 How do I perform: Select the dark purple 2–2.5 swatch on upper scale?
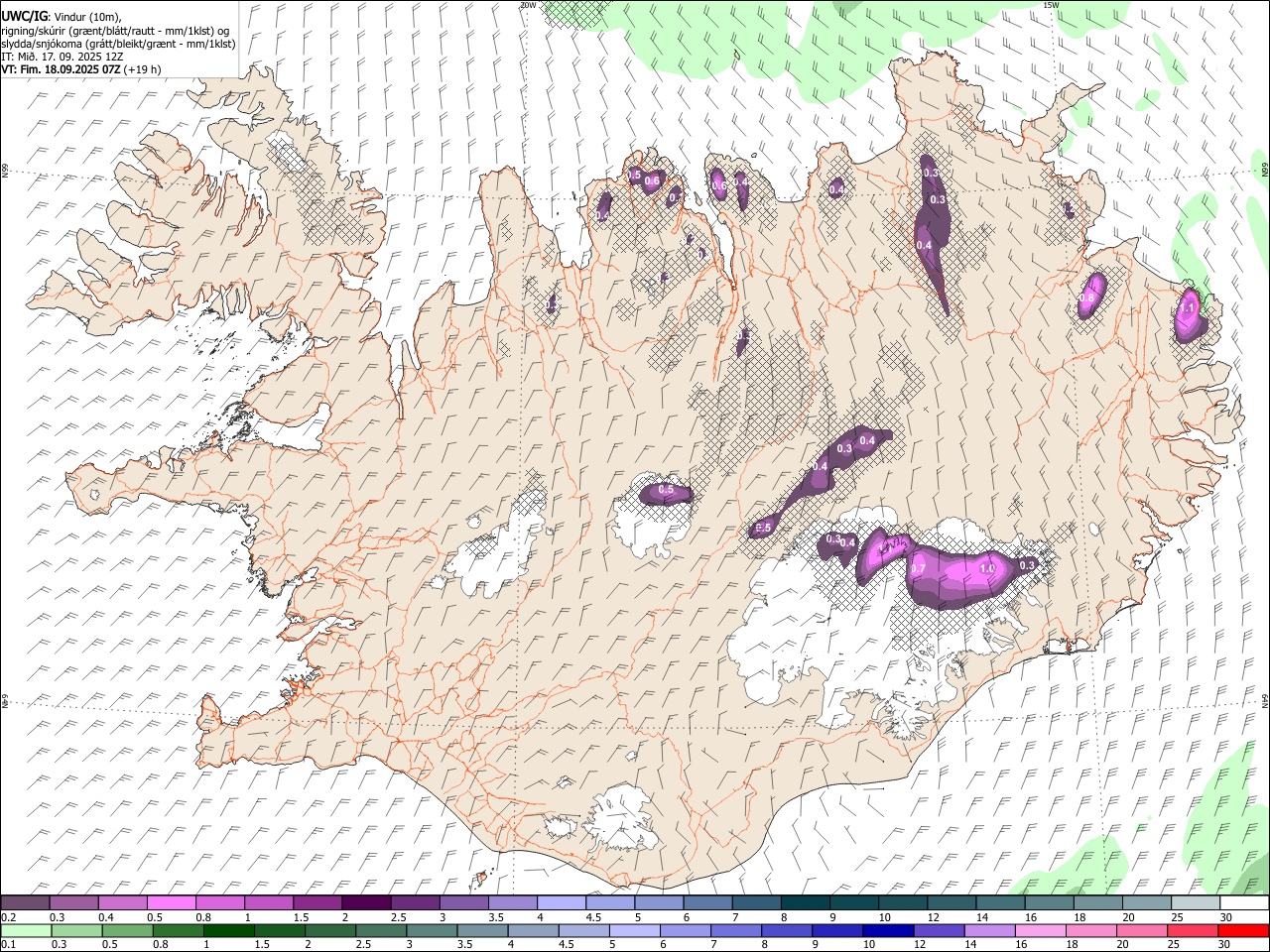click(x=366, y=902)
